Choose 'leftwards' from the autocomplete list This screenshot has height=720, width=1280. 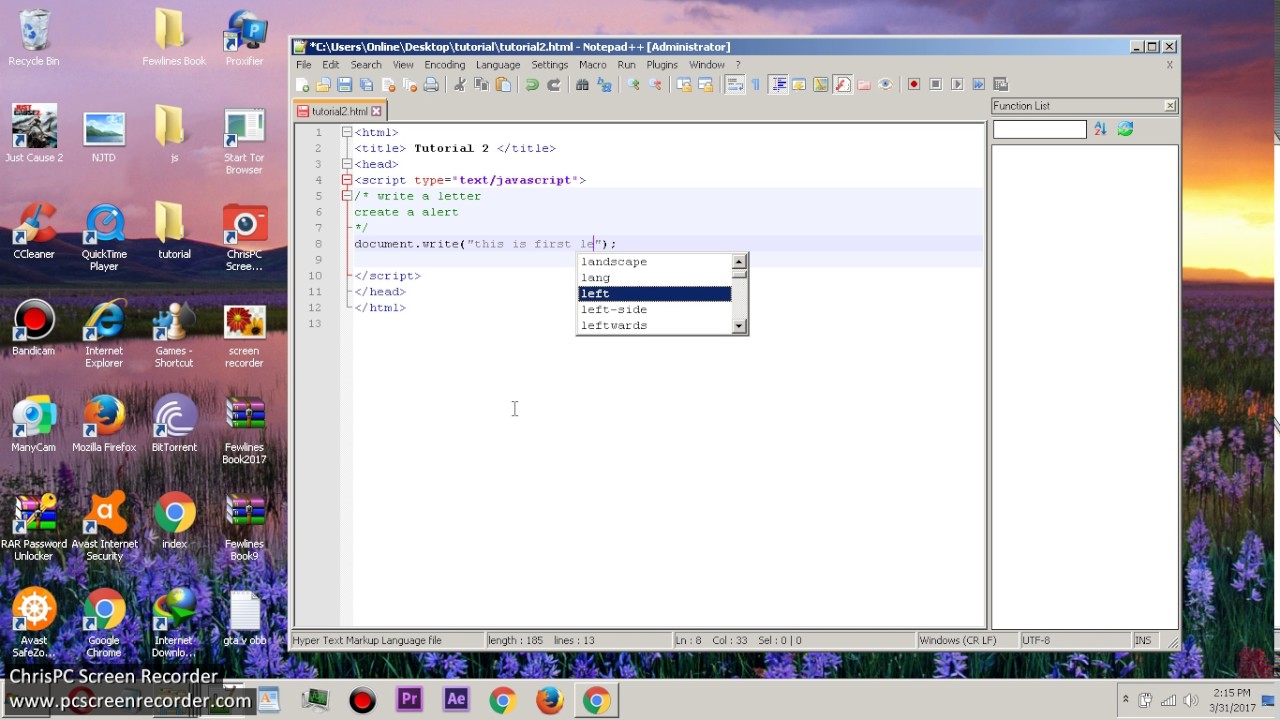[654, 326]
